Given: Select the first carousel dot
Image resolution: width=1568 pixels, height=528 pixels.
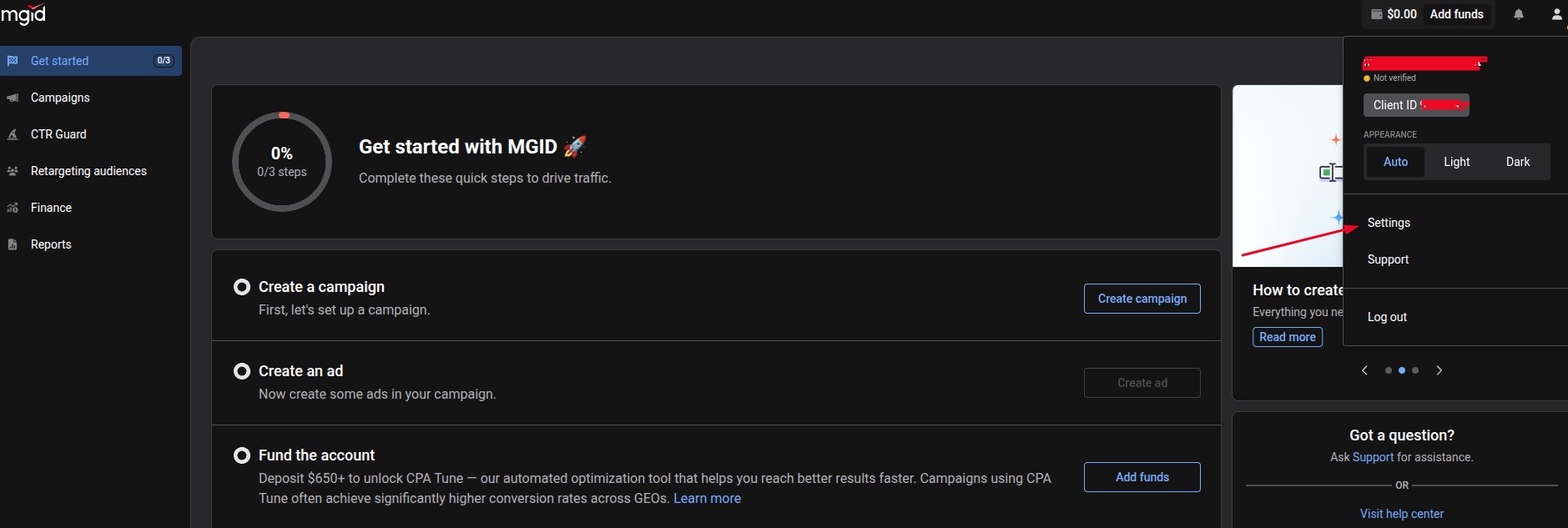Looking at the screenshot, I should tap(1388, 370).
